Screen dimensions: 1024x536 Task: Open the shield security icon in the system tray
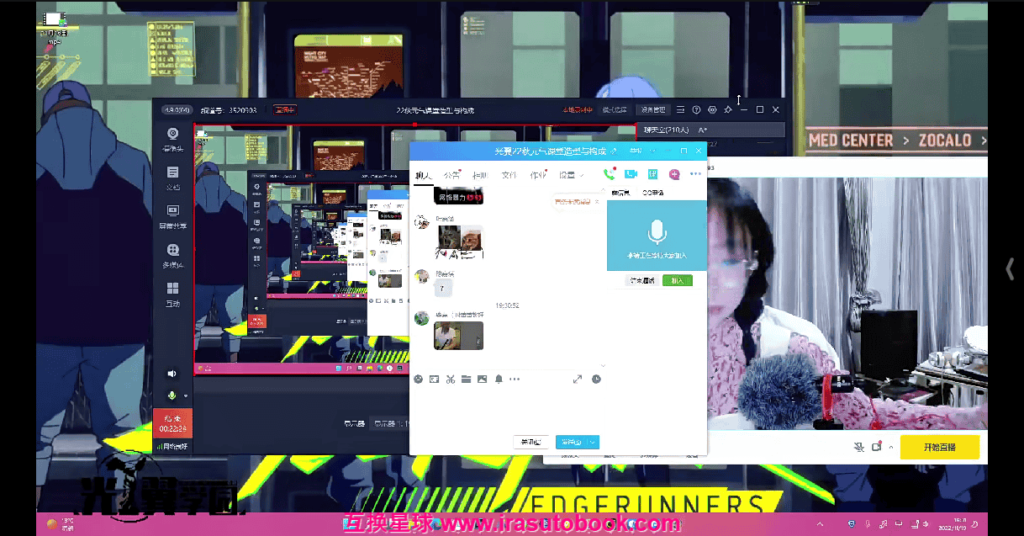click(x=851, y=524)
